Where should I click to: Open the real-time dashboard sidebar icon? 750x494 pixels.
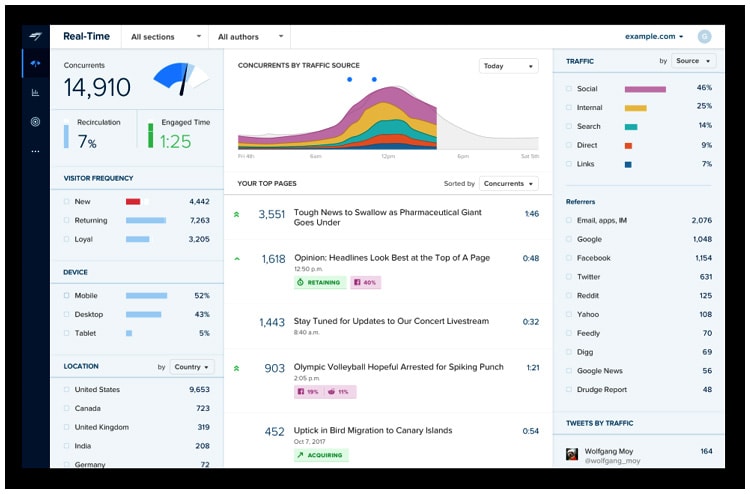click(x=35, y=63)
